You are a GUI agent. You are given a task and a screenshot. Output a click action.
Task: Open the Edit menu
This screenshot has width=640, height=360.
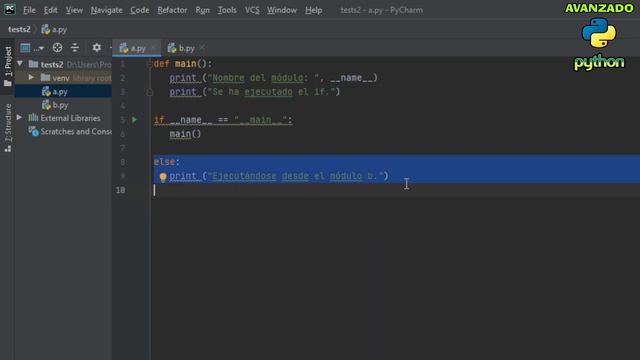pos(51,10)
